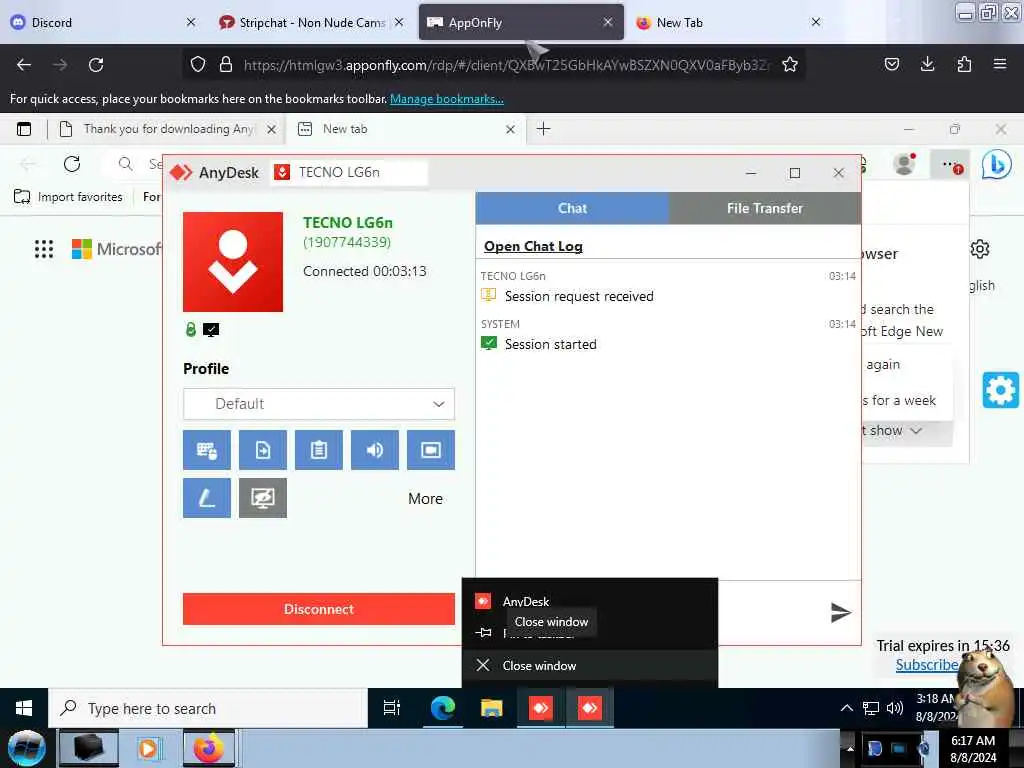Viewport: 1024px width, 768px height.
Task: Switch to the File Transfer tab
Action: coord(765,208)
